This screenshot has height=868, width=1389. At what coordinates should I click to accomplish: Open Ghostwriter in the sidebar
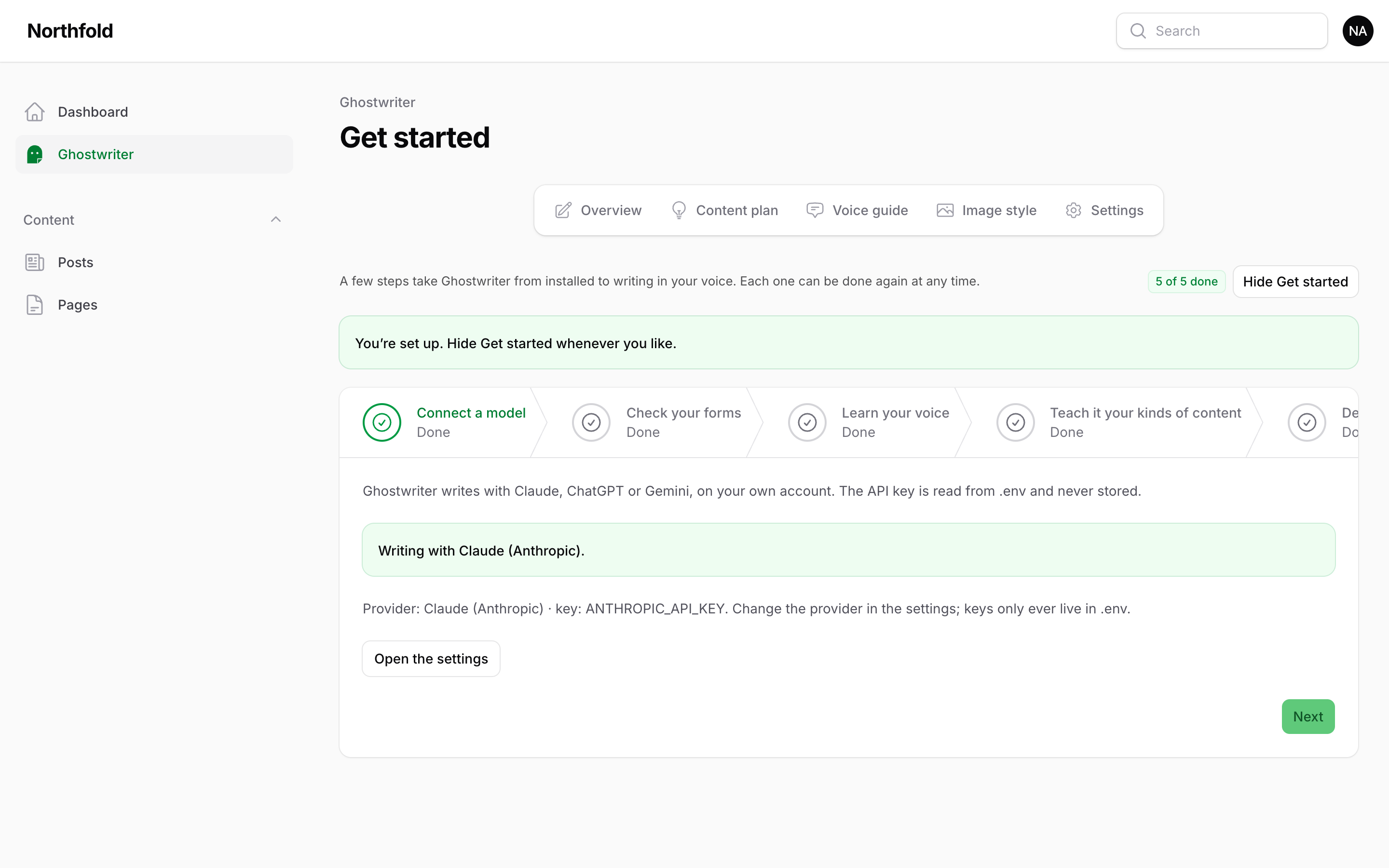(x=154, y=154)
